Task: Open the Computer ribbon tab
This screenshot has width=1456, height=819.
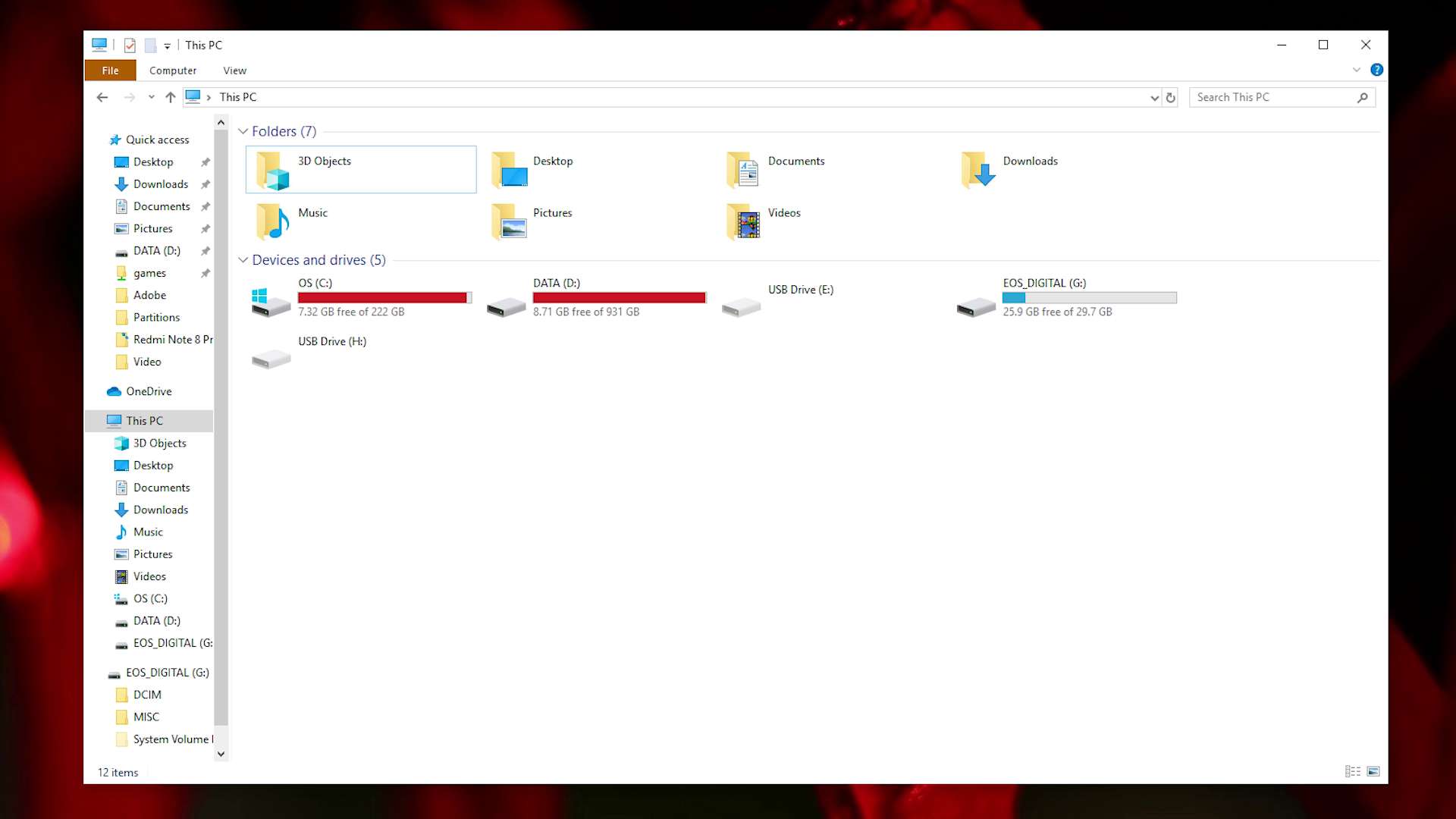Action: pos(173,70)
